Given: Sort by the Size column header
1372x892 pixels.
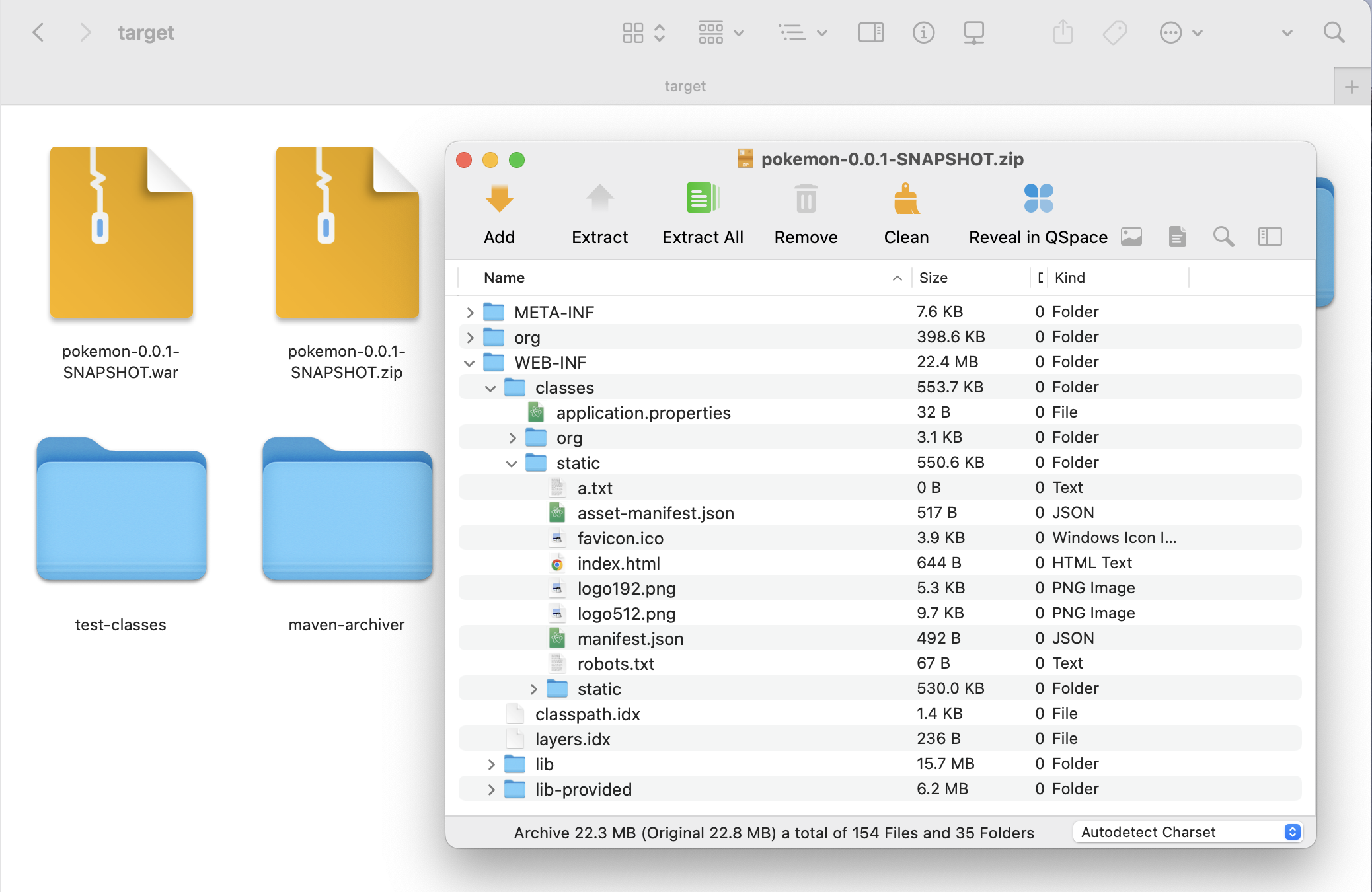Looking at the screenshot, I should (933, 278).
